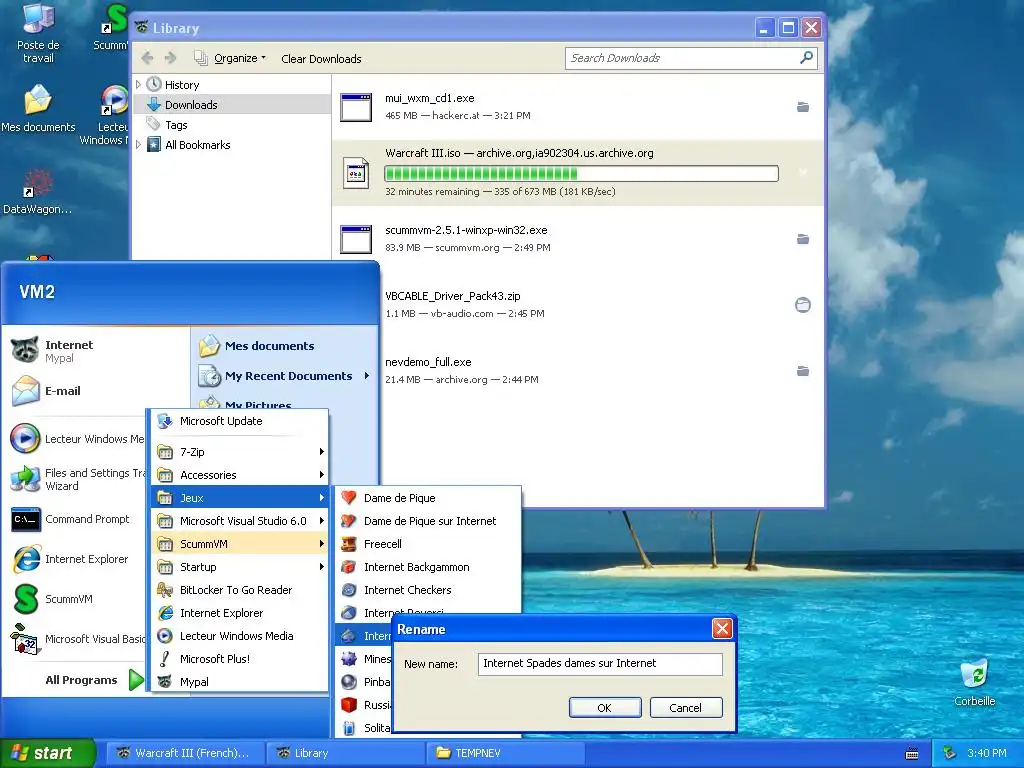Screen dimensions: 1024x768
Task: Open Poste de travail desktop icon
Action: point(38,33)
